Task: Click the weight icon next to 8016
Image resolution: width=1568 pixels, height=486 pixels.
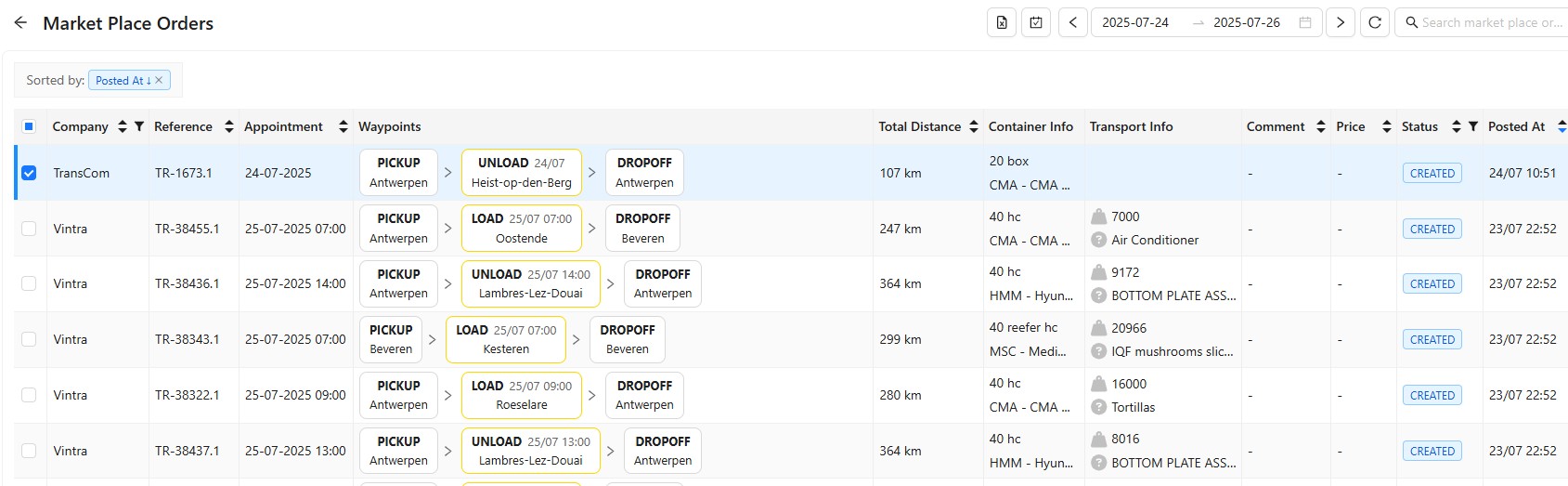Action: pyautogui.click(x=1099, y=439)
